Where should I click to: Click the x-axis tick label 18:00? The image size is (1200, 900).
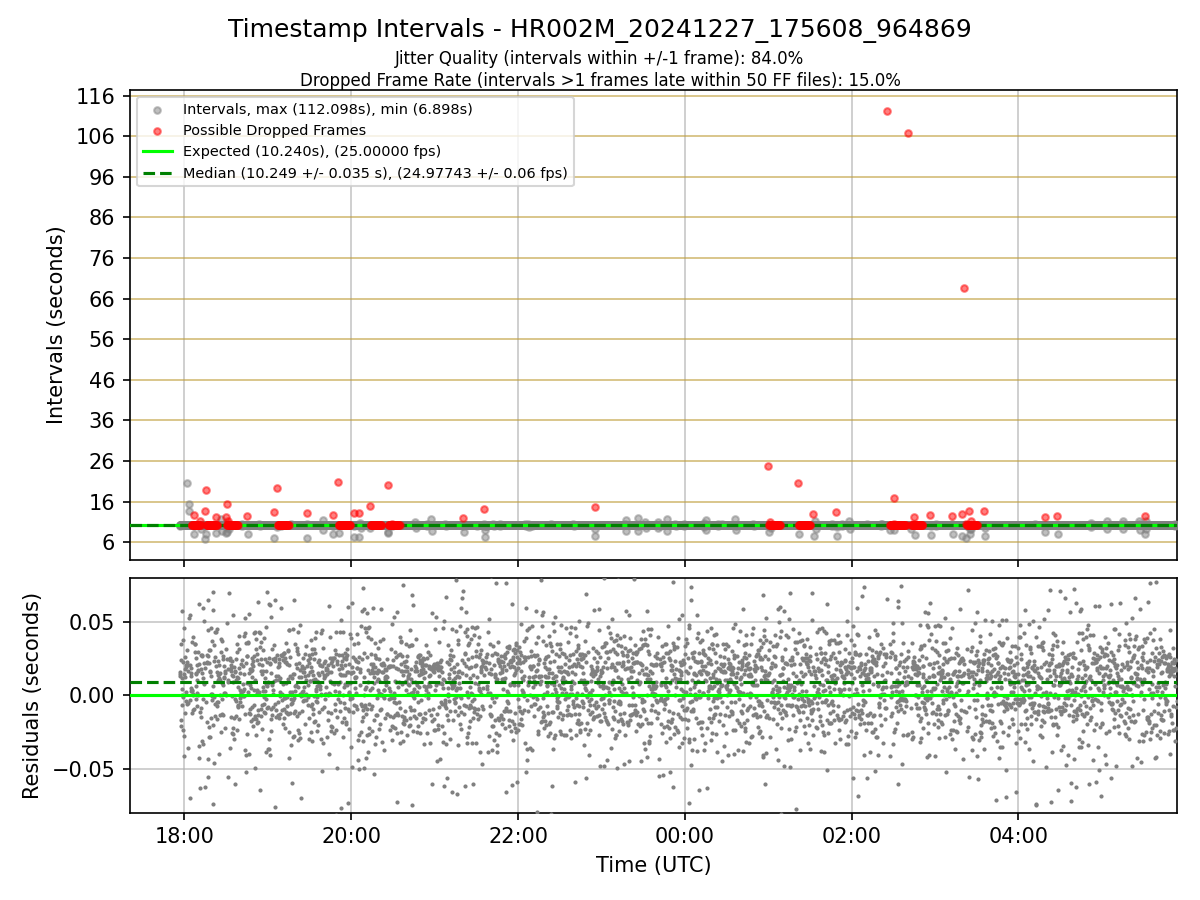pyautogui.click(x=183, y=834)
